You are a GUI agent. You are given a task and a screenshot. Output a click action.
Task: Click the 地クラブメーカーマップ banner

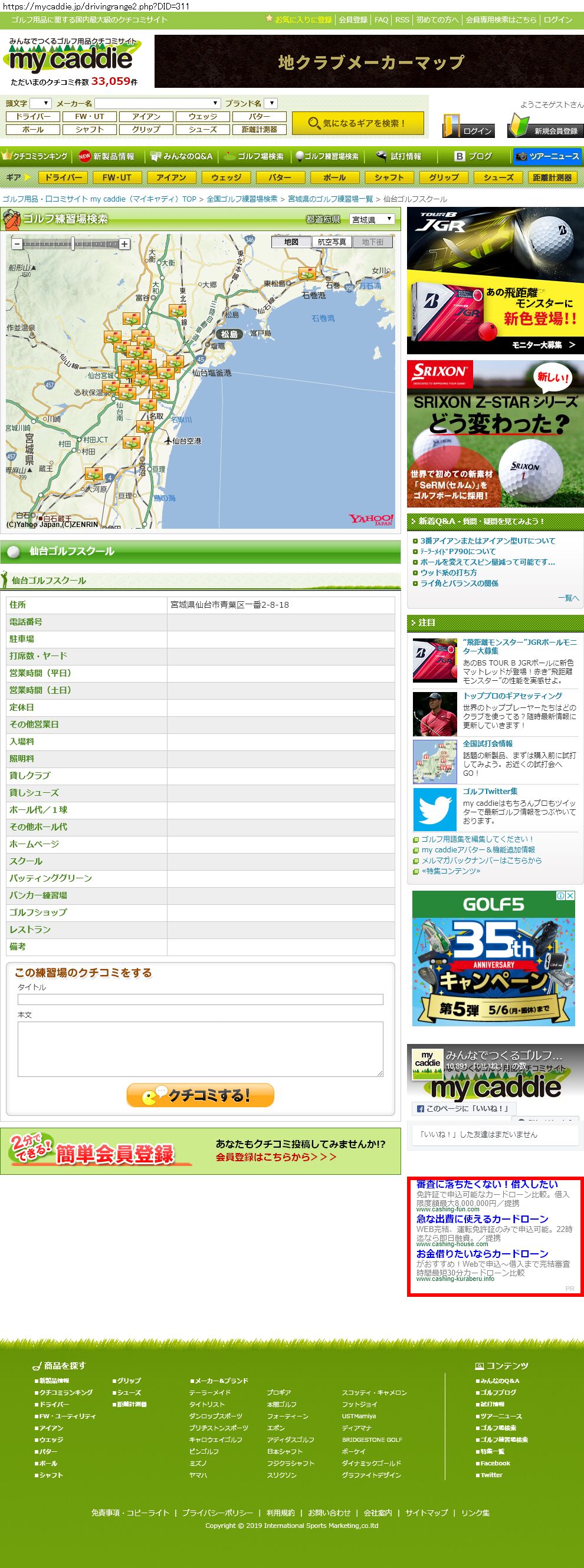[x=369, y=61]
